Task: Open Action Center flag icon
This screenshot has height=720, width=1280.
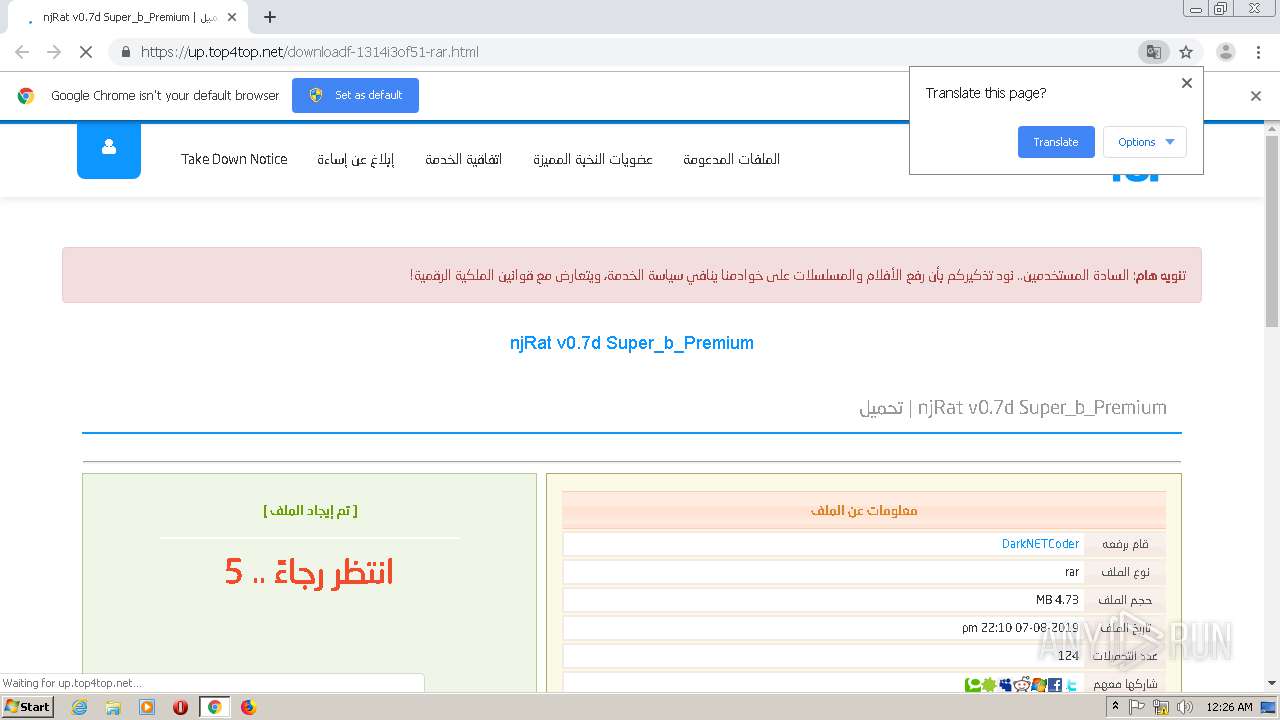Action: [1138, 707]
